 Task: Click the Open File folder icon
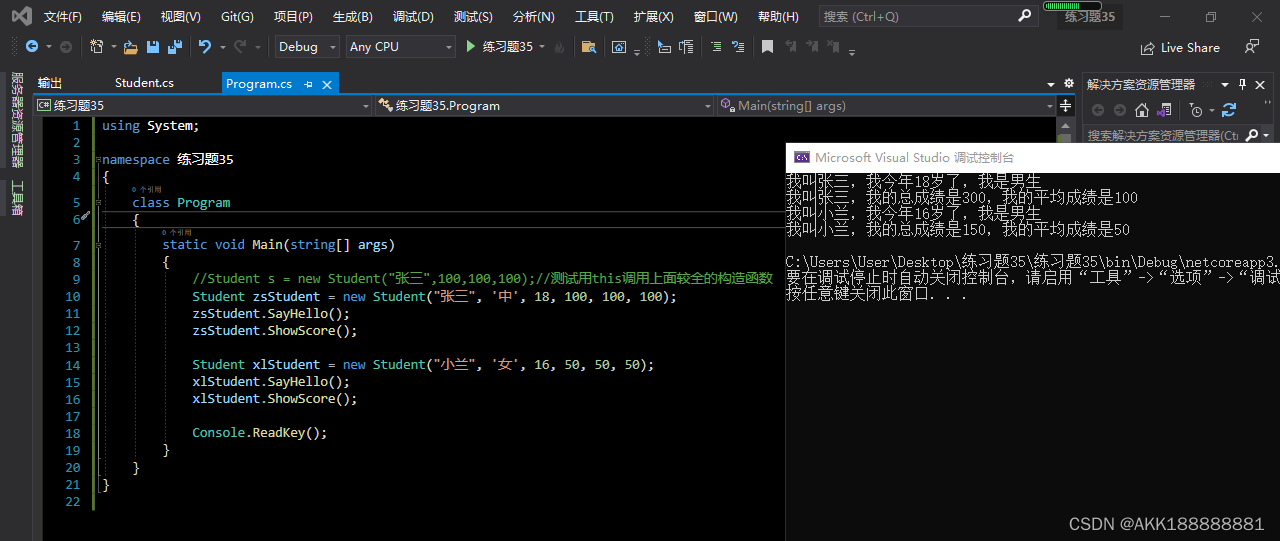point(131,47)
